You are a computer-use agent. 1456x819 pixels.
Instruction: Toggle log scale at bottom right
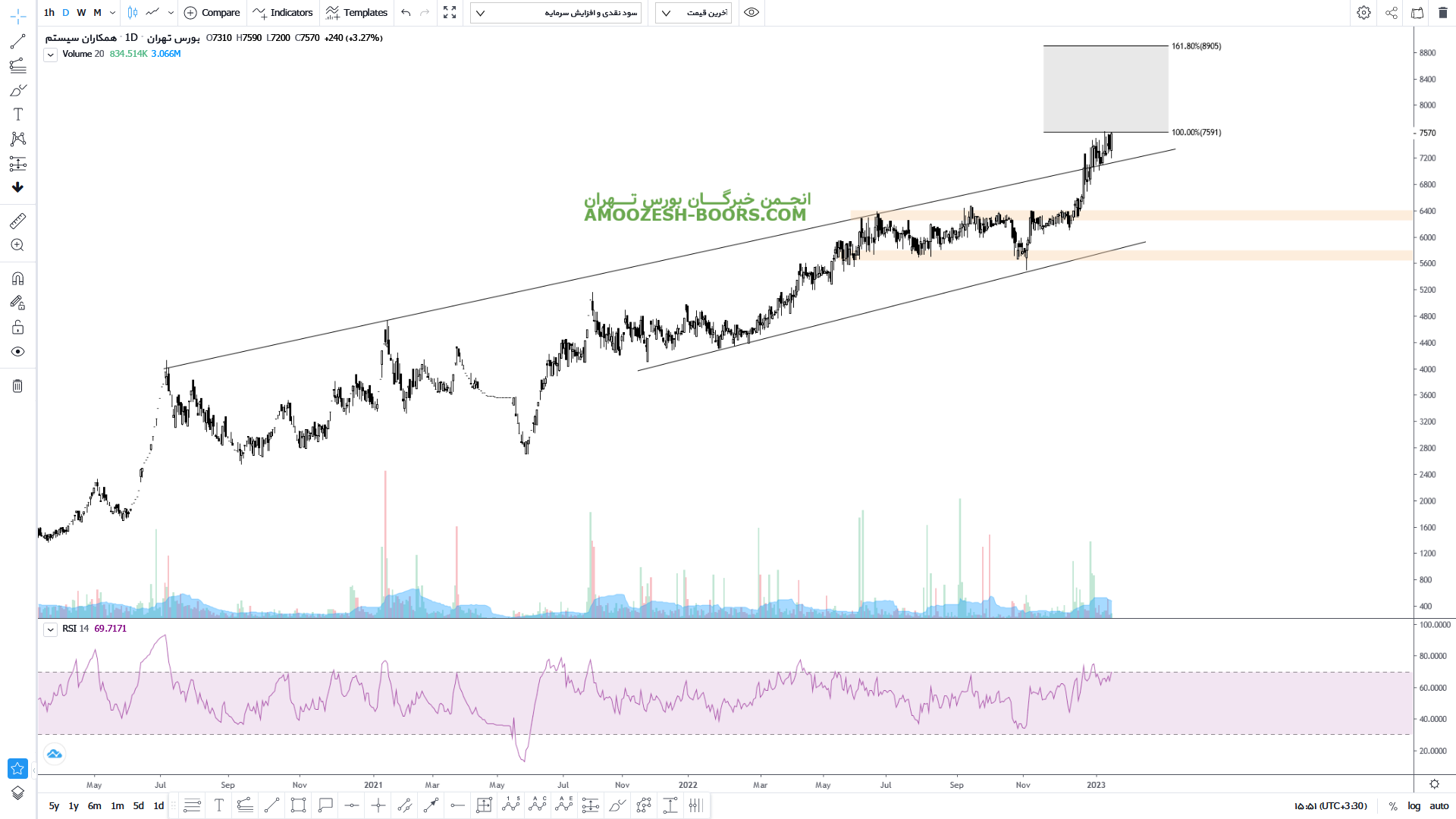tap(1414, 806)
